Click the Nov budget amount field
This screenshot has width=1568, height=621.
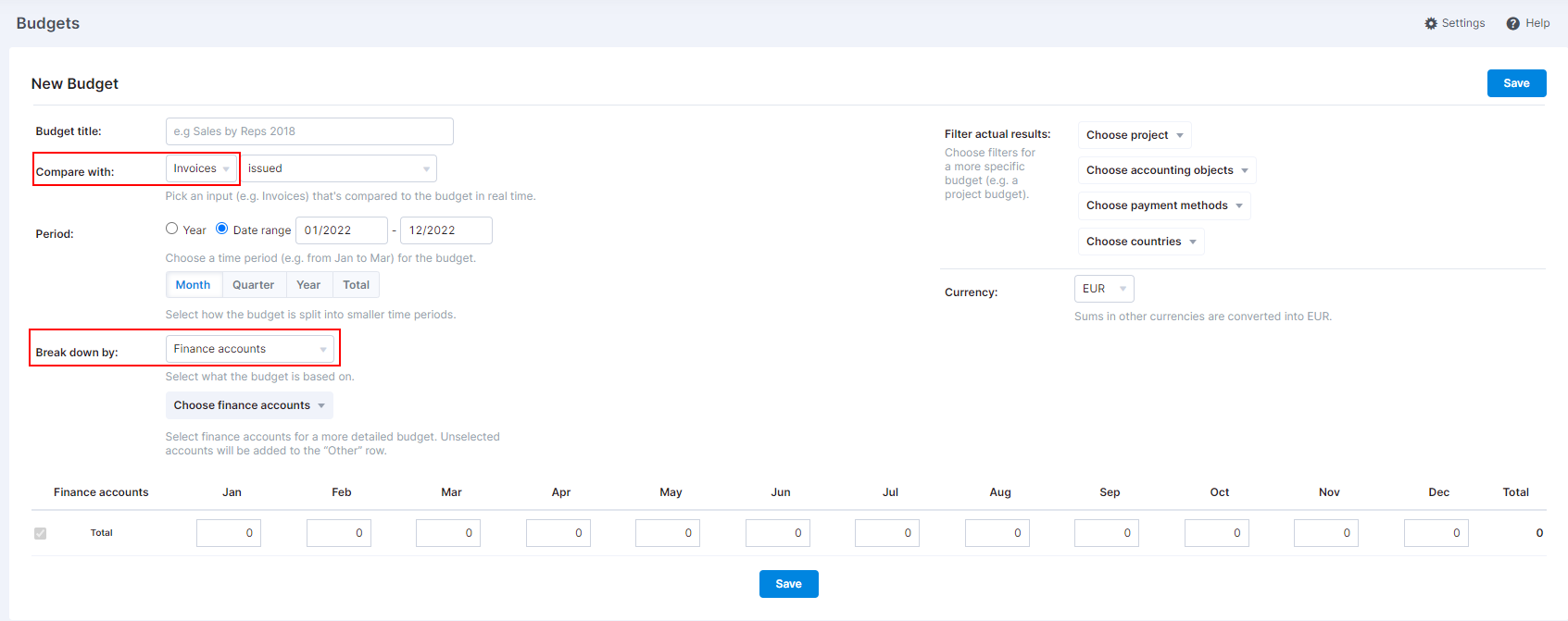click(1326, 533)
